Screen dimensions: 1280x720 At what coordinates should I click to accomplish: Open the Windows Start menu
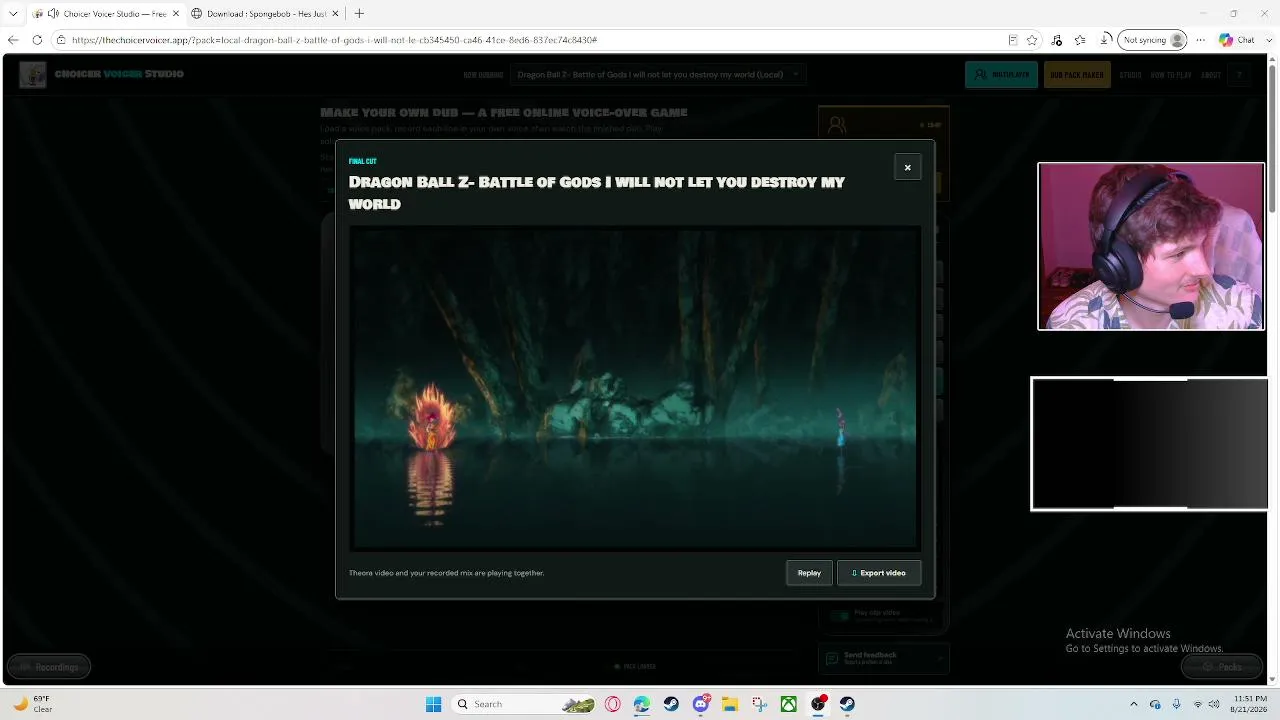pyautogui.click(x=433, y=704)
